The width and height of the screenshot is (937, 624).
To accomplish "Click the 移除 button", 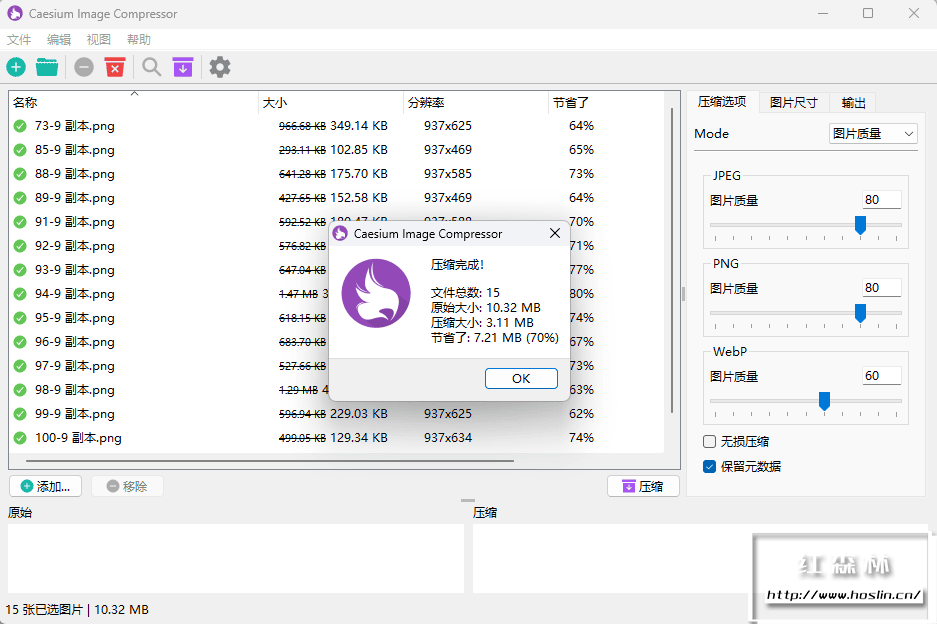I will pyautogui.click(x=127, y=487).
